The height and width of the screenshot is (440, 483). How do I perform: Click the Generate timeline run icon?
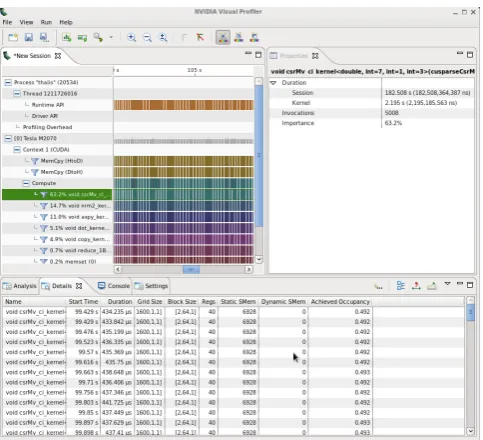[82, 37]
